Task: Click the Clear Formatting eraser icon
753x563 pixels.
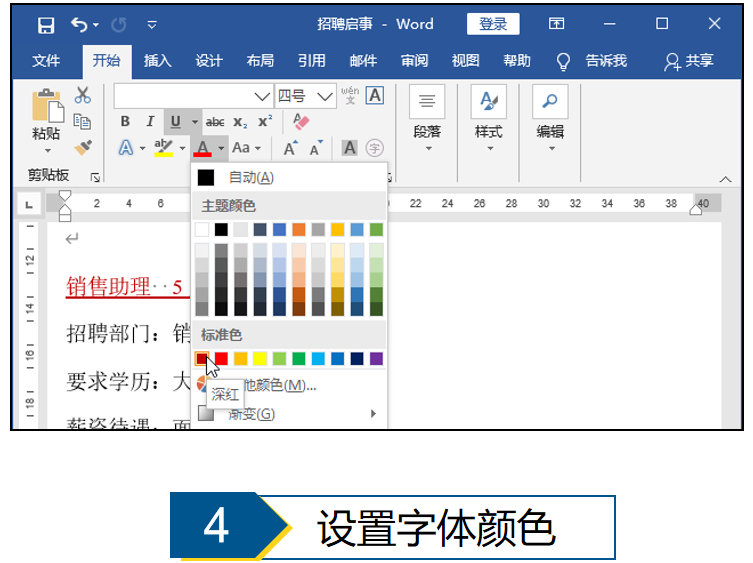Action: point(301,121)
